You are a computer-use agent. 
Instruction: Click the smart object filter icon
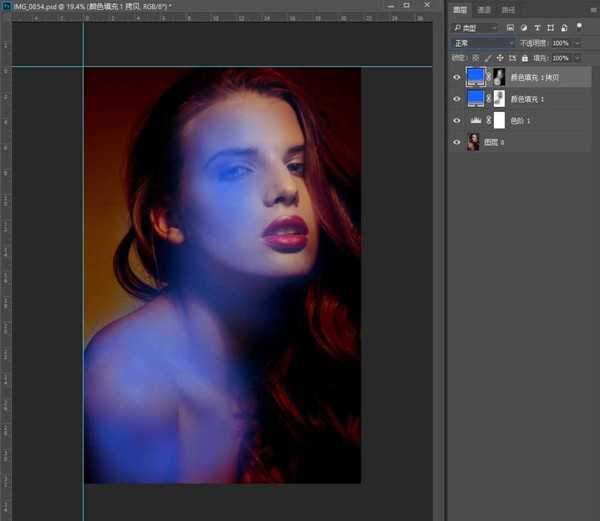565,28
